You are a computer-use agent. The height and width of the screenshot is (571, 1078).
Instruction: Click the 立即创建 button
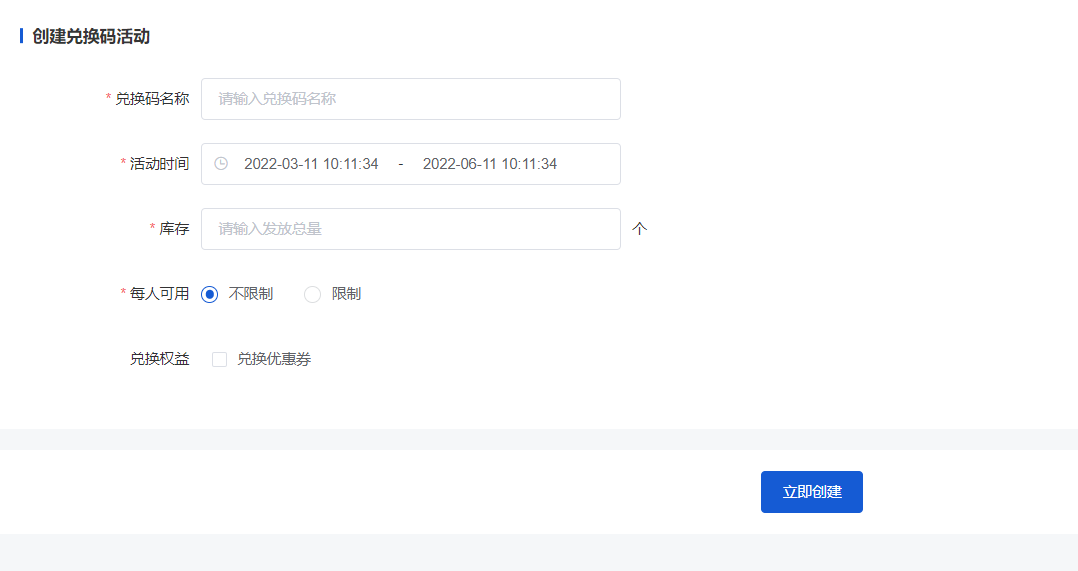[x=811, y=492]
